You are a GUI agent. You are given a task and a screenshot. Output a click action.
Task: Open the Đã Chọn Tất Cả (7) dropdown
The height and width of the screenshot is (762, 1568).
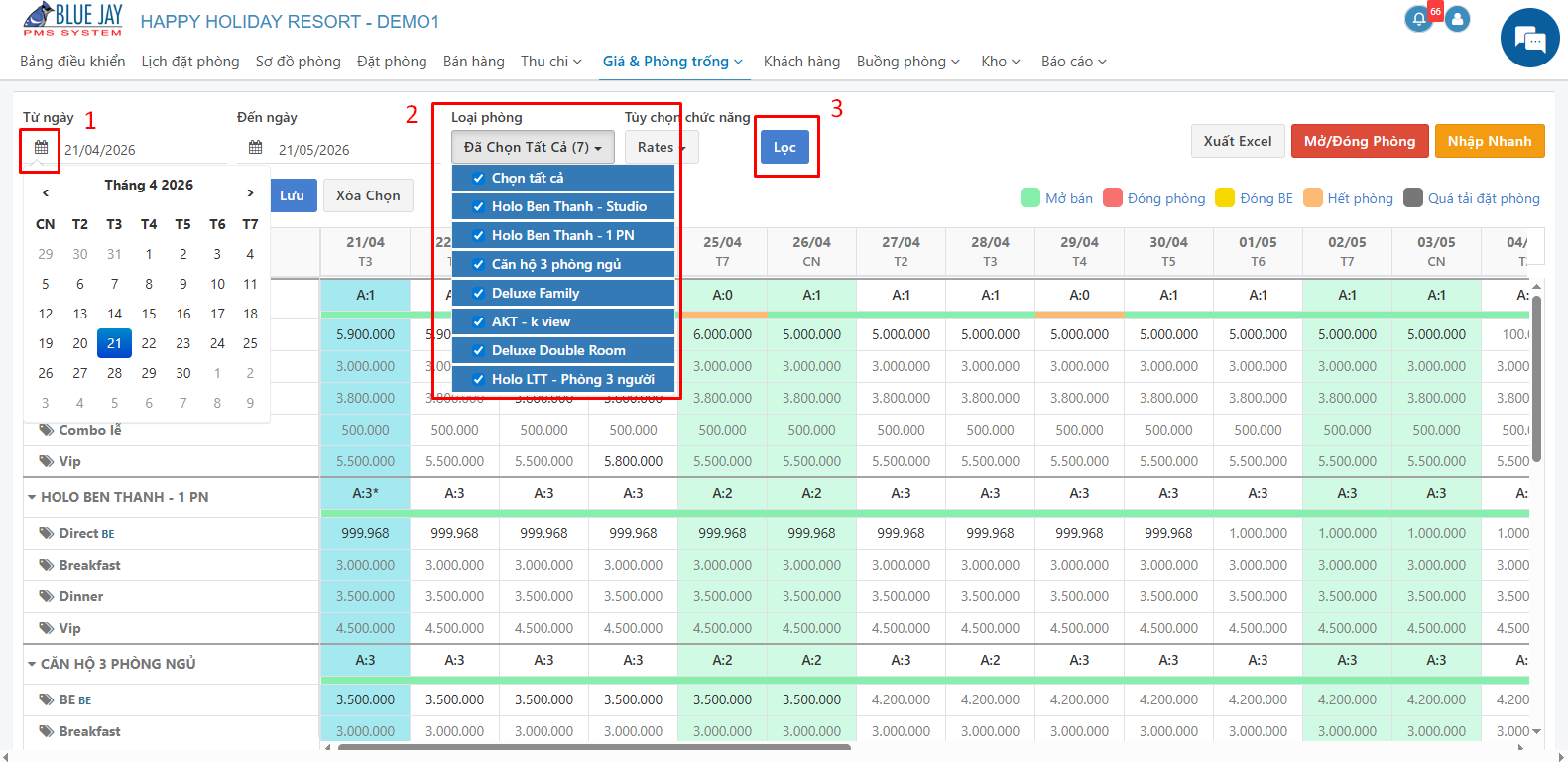tap(533, 147)
